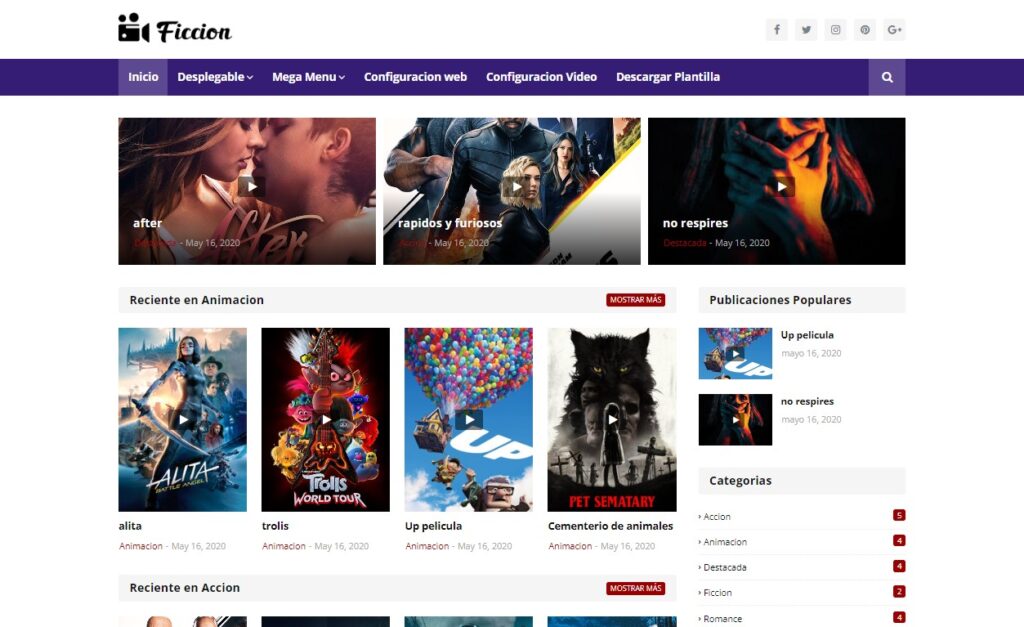Play icon on alita poster
This screenshot has height=627, width=1024.
183,419
